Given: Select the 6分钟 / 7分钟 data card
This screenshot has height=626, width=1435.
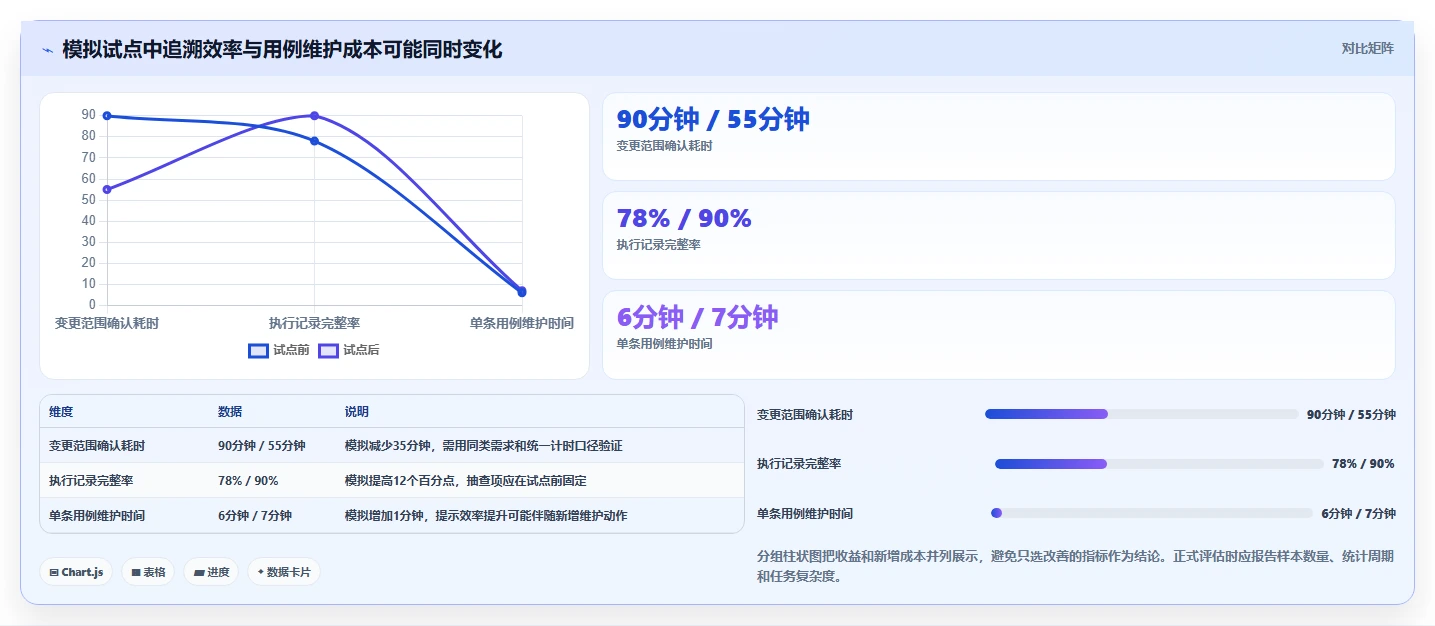Looking at the screenshot, I should [998, 335].
